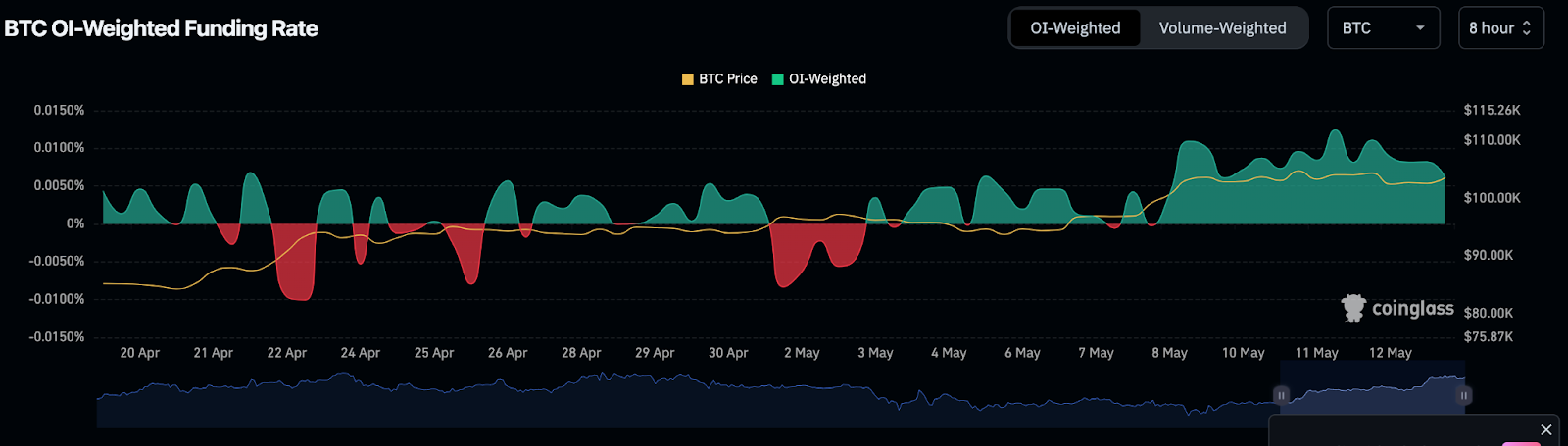
Task: Click the 12 May date label
Action: coord(1391,353)
